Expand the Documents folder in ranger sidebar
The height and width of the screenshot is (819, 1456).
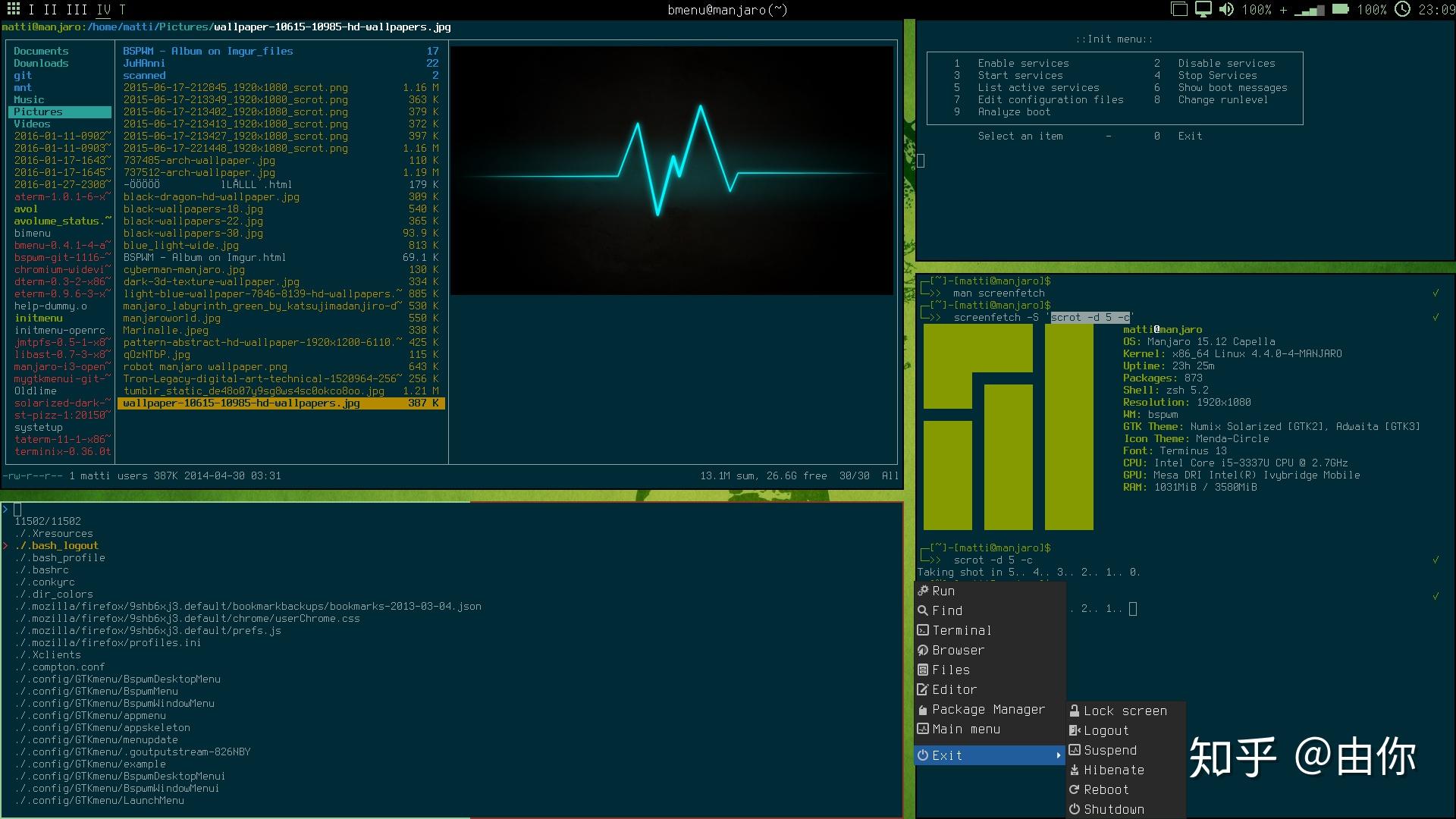[41, 51]
